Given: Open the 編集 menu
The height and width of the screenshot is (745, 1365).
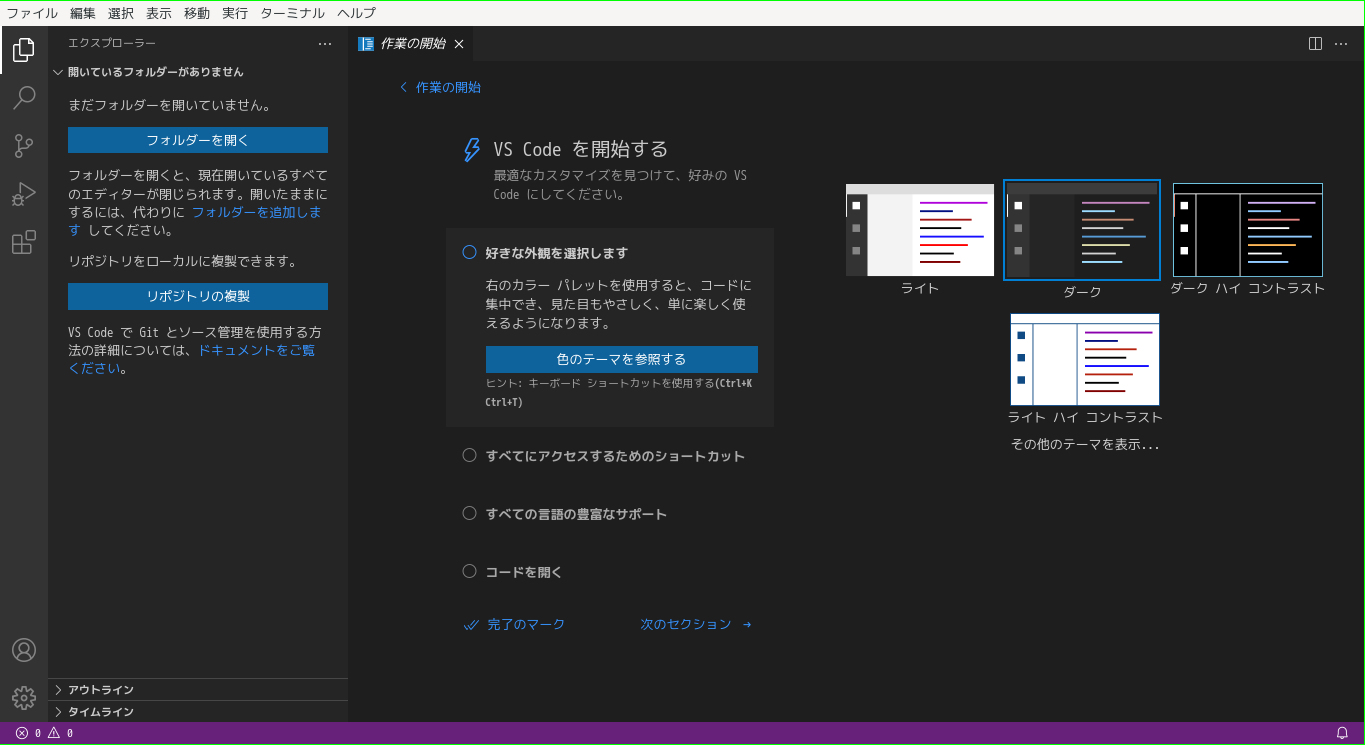Looking at the screenshot, I should pyautogui.click(x=83, y=13).
